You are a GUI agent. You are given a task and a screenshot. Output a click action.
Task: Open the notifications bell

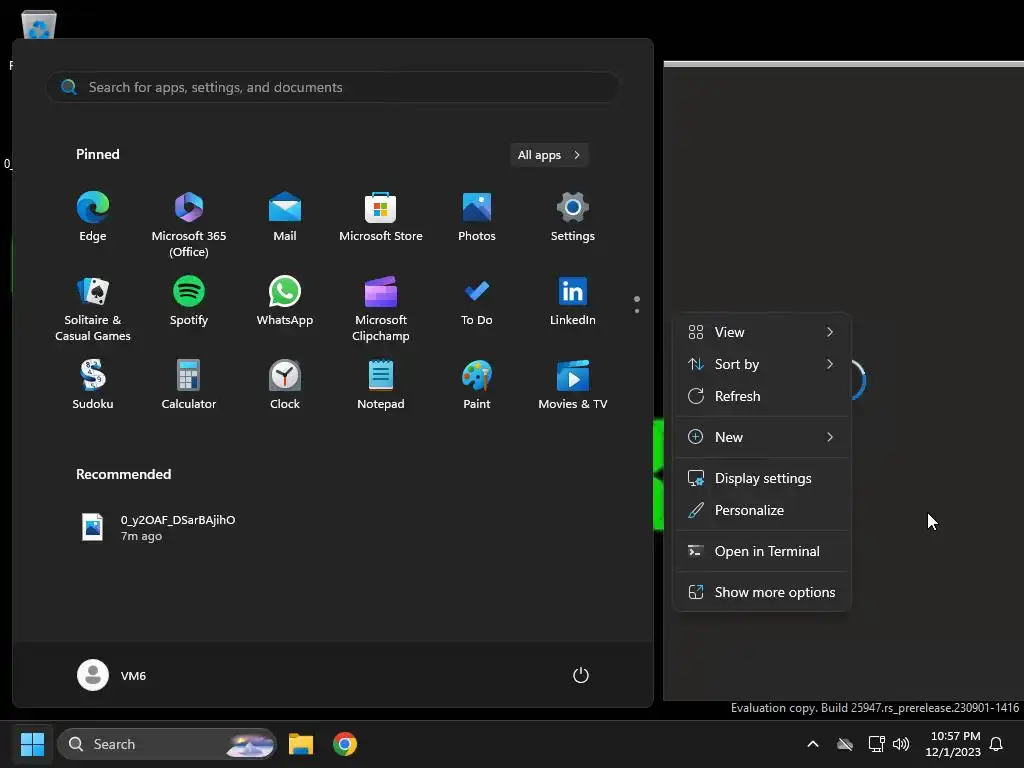point(997,744)
